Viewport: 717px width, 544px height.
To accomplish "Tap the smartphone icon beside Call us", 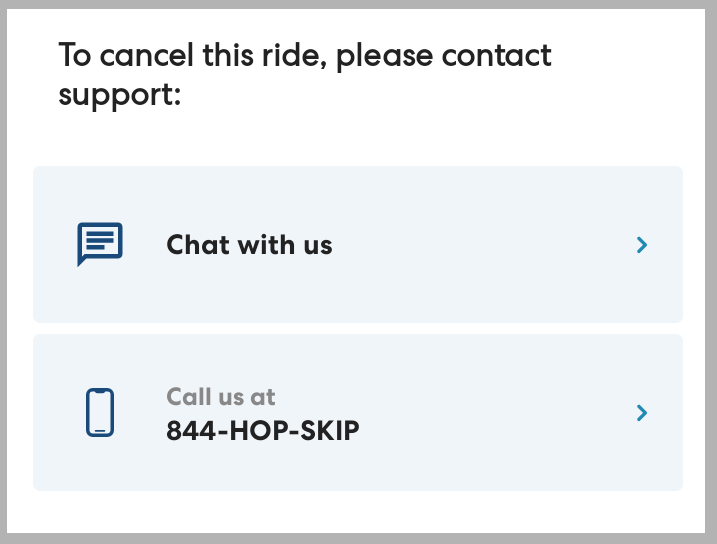I will click(x=99, y=412).
